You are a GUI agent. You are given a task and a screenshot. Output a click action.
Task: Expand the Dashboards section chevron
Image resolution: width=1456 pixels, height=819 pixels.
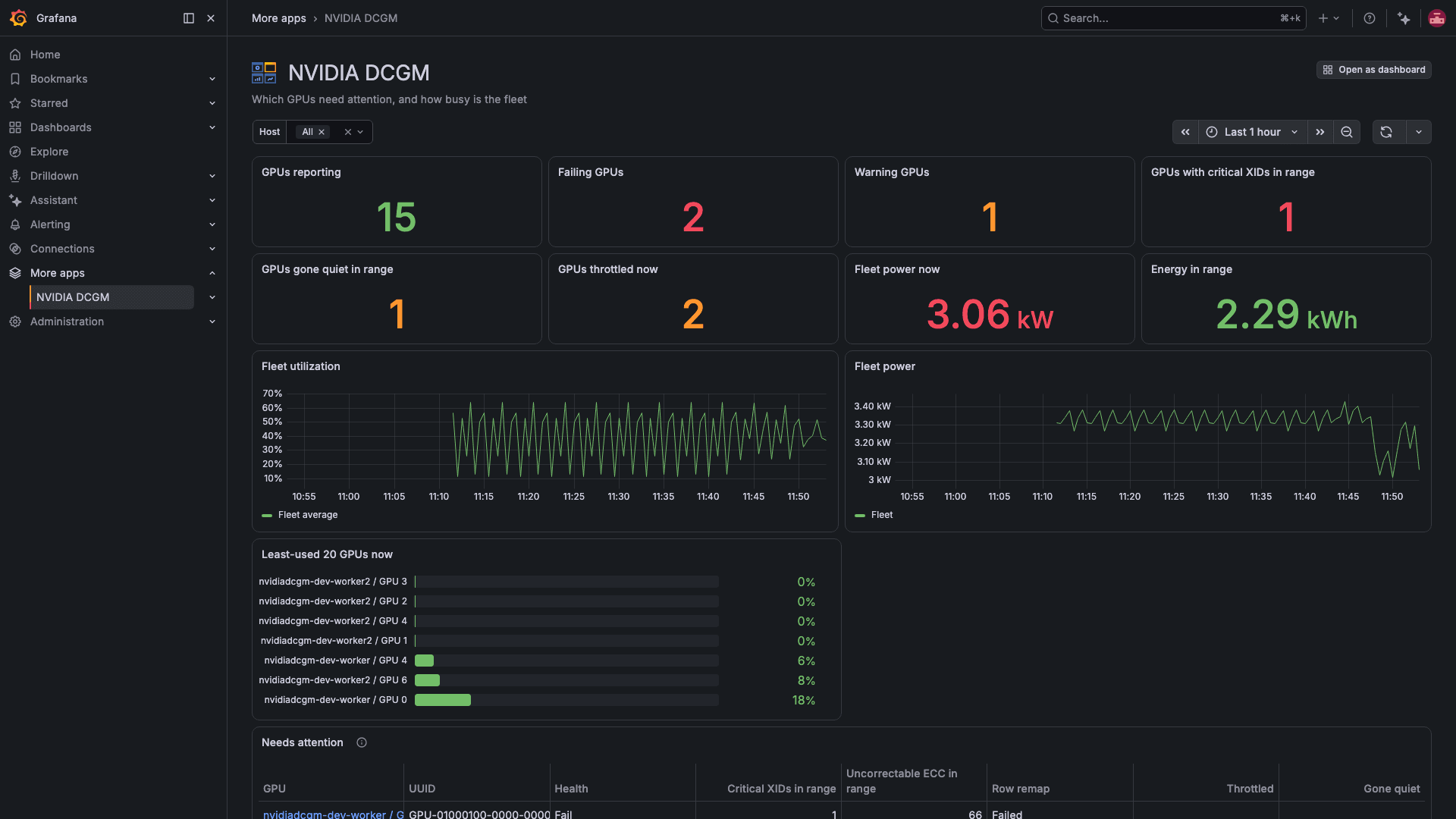click(x=212, y=127)
